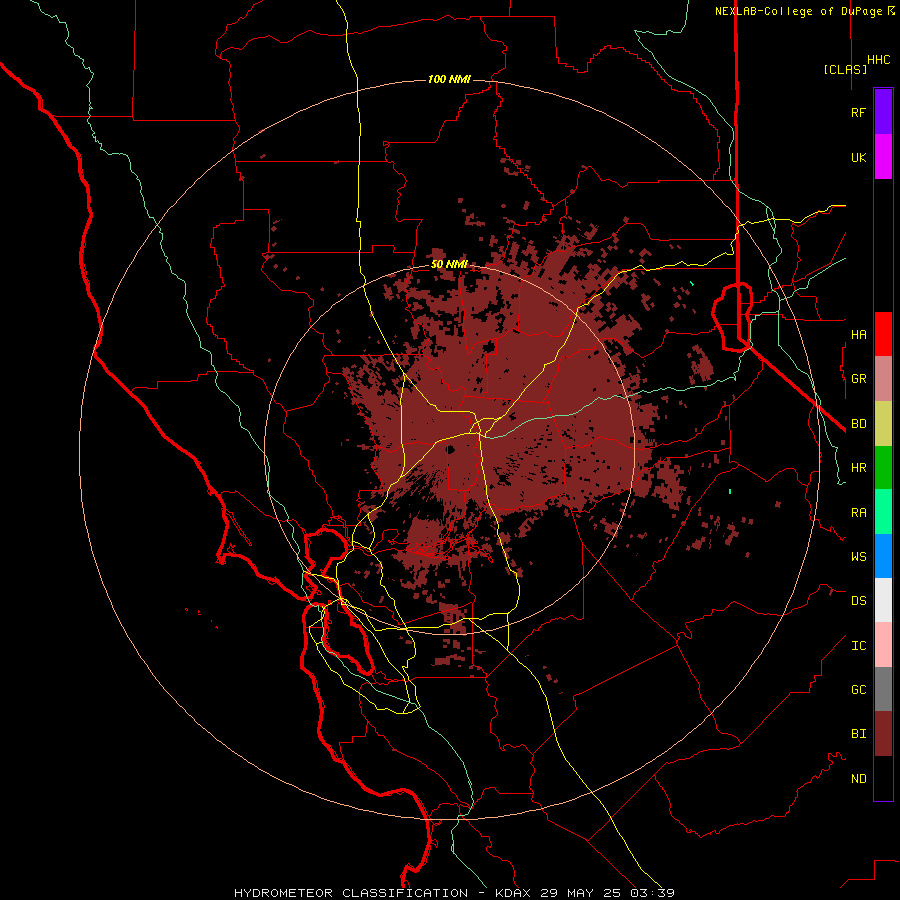Click the UK magenta legend swatch
The image size is (900, 900).
tap(883, 157)
